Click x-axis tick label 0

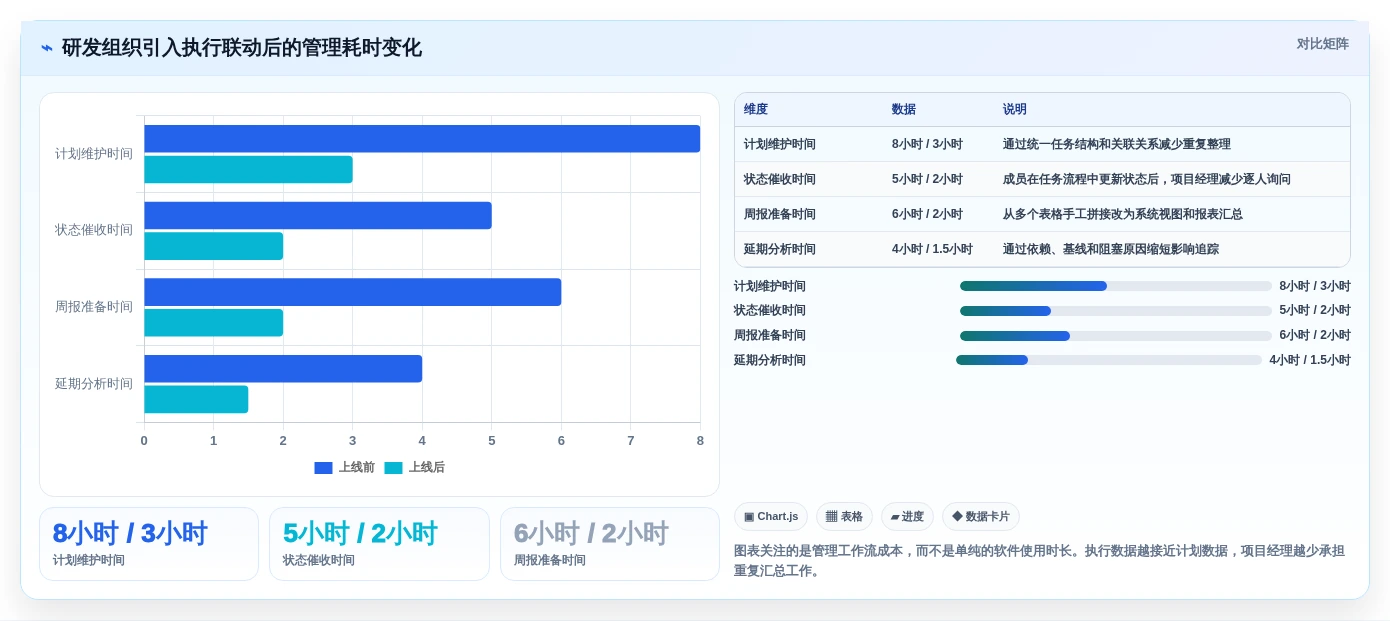point(144,441)
